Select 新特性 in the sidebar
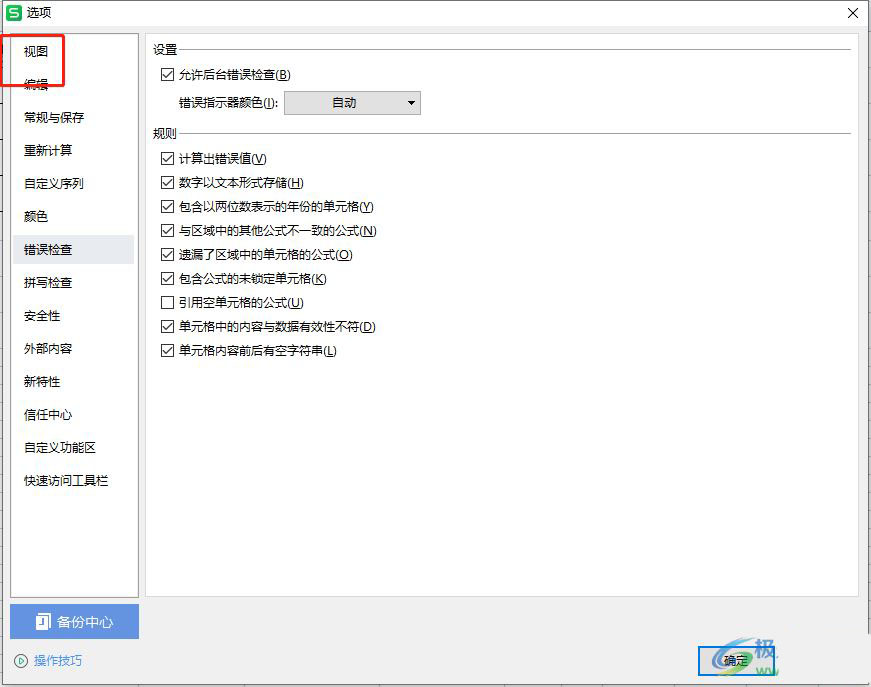The height and width of the screenshot is (687, 871). tap(42, 382)
